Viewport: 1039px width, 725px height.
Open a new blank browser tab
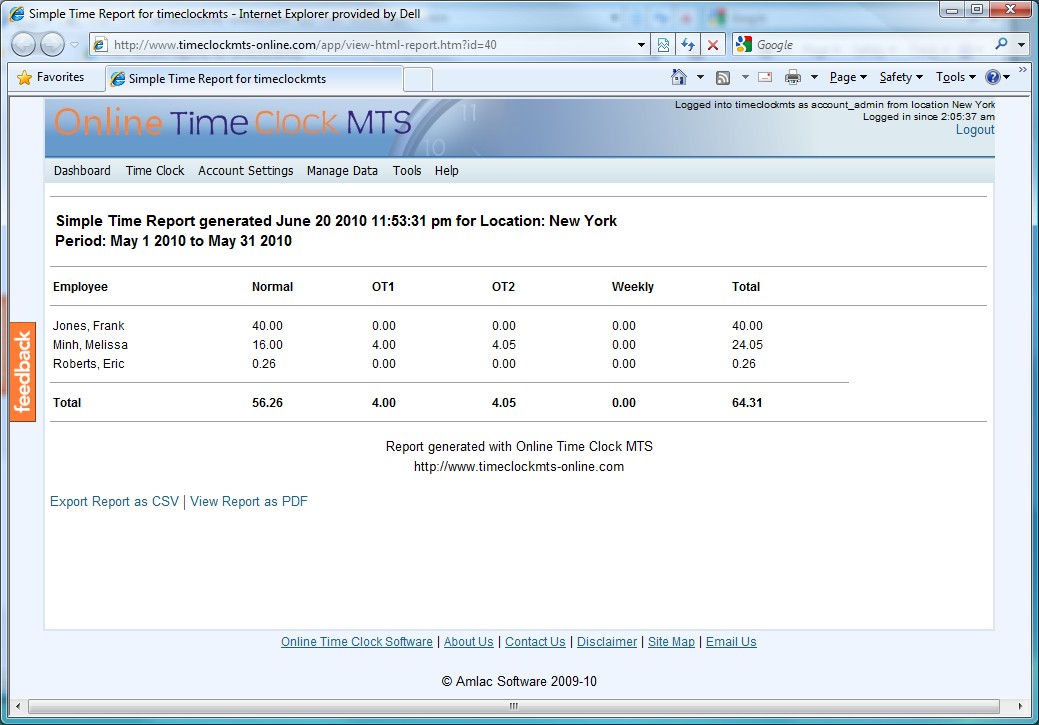tap(418, 80)
